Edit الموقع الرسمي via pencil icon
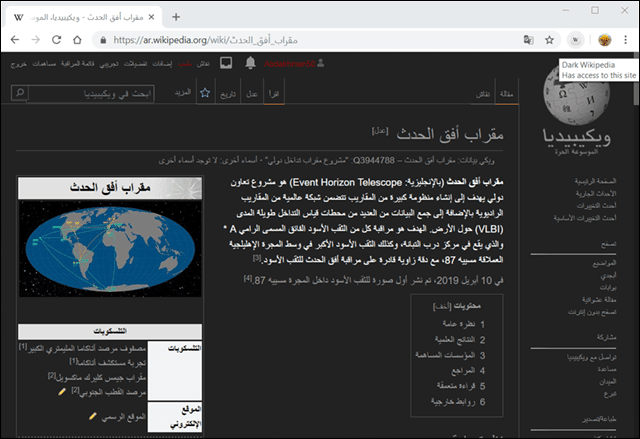Viewport: 640px width, 439px height. 93,416
